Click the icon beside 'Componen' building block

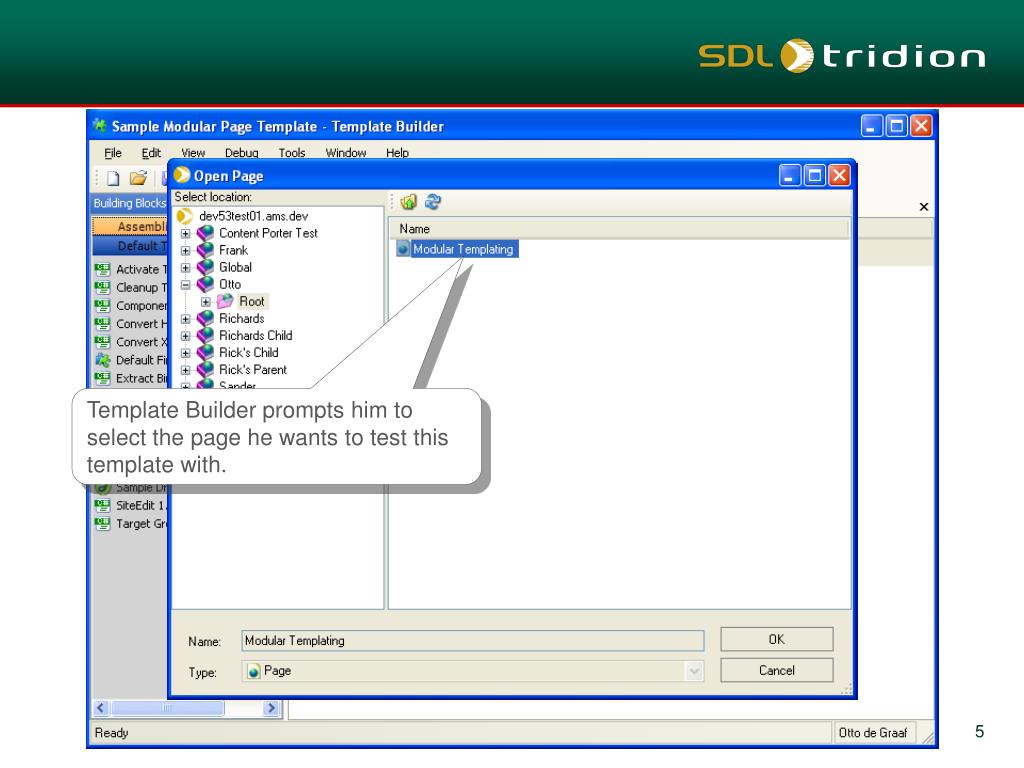103,306
